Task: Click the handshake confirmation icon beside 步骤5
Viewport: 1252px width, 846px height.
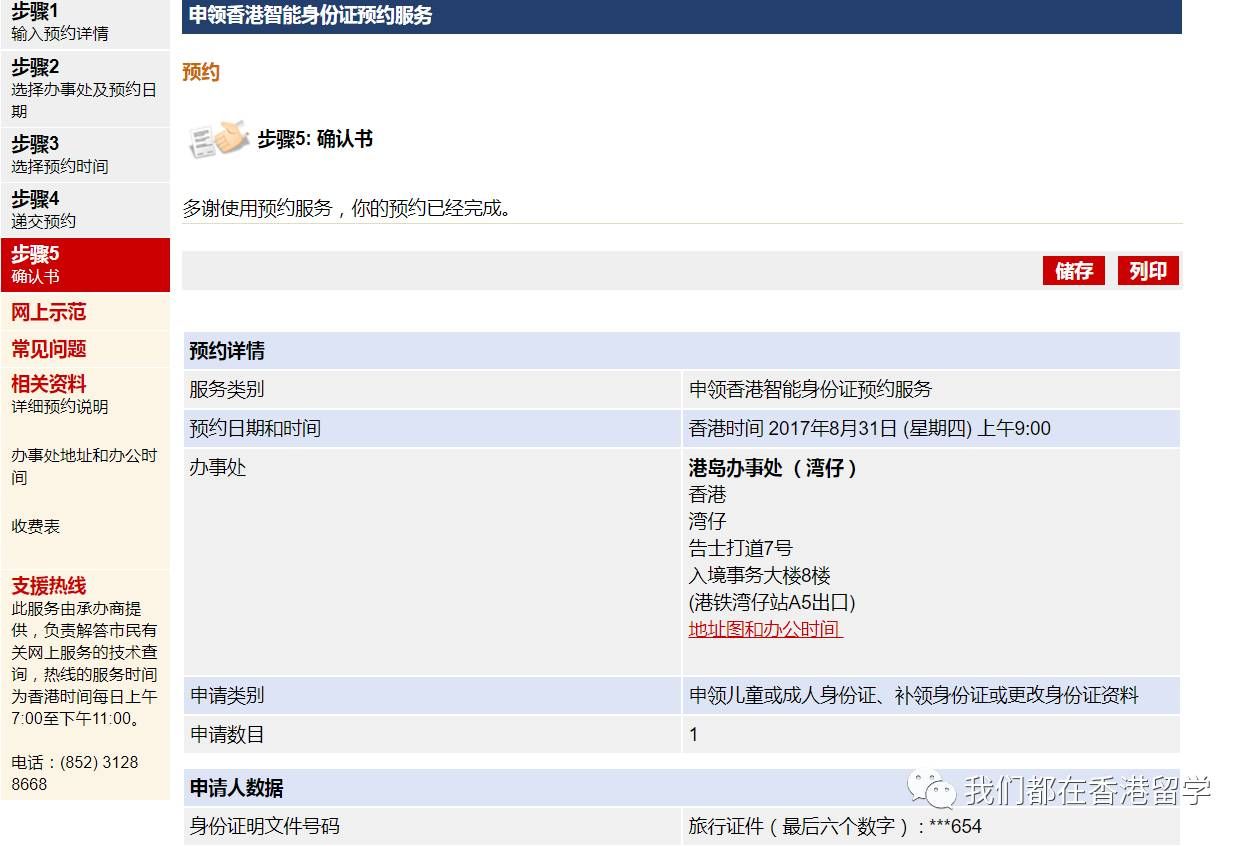Action: tap(218, 139)
